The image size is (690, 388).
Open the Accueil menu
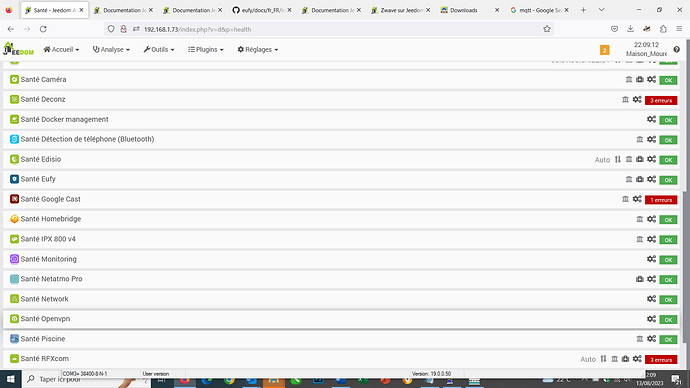pos(61,50)
